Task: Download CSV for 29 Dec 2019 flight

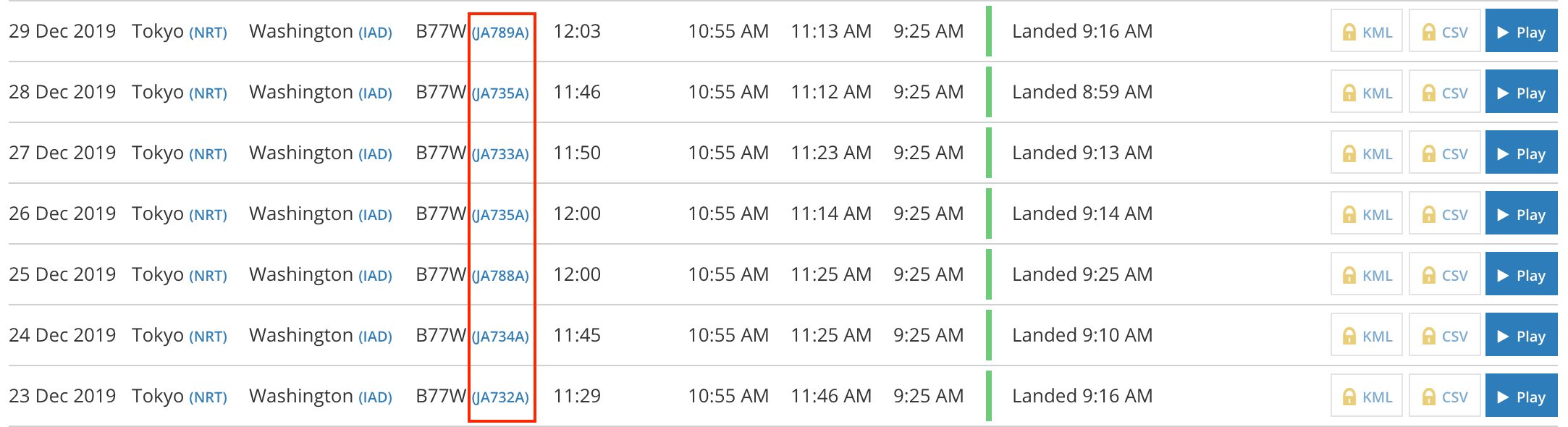Action: [x=1444, y=31]
